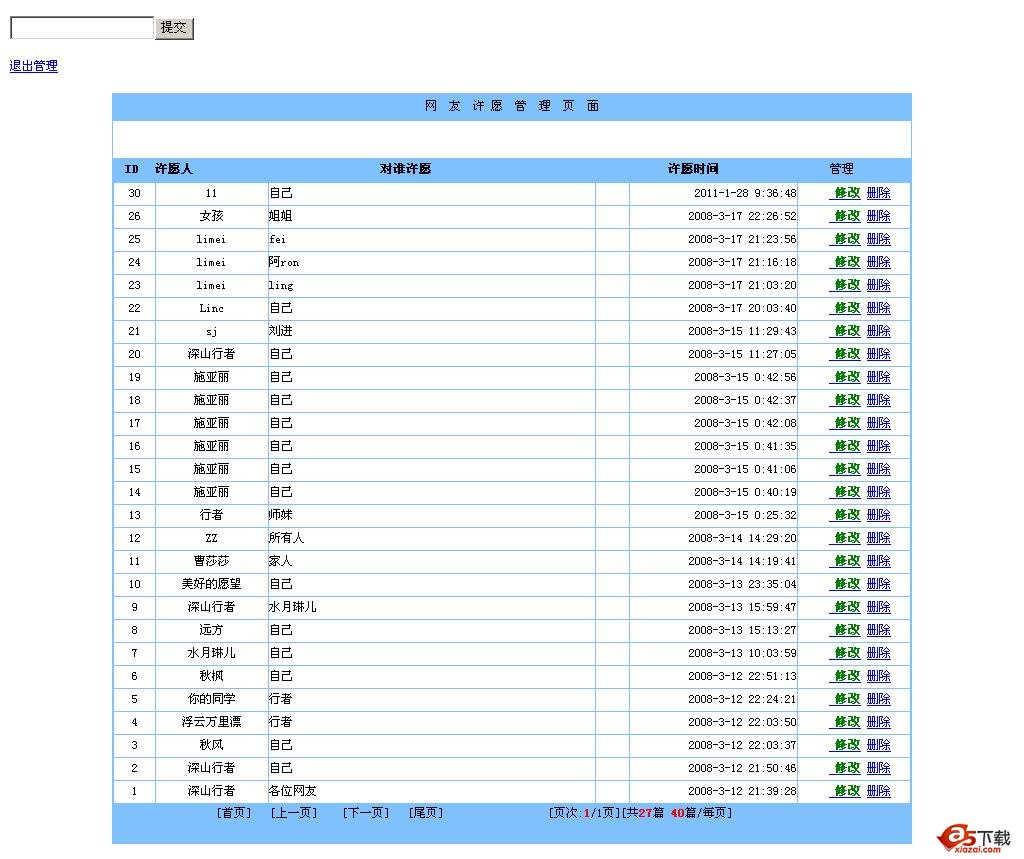
Task: Delete the 师妹 row ID 13 via 删除
Action: pyautogui.click(x=878, y=515)
